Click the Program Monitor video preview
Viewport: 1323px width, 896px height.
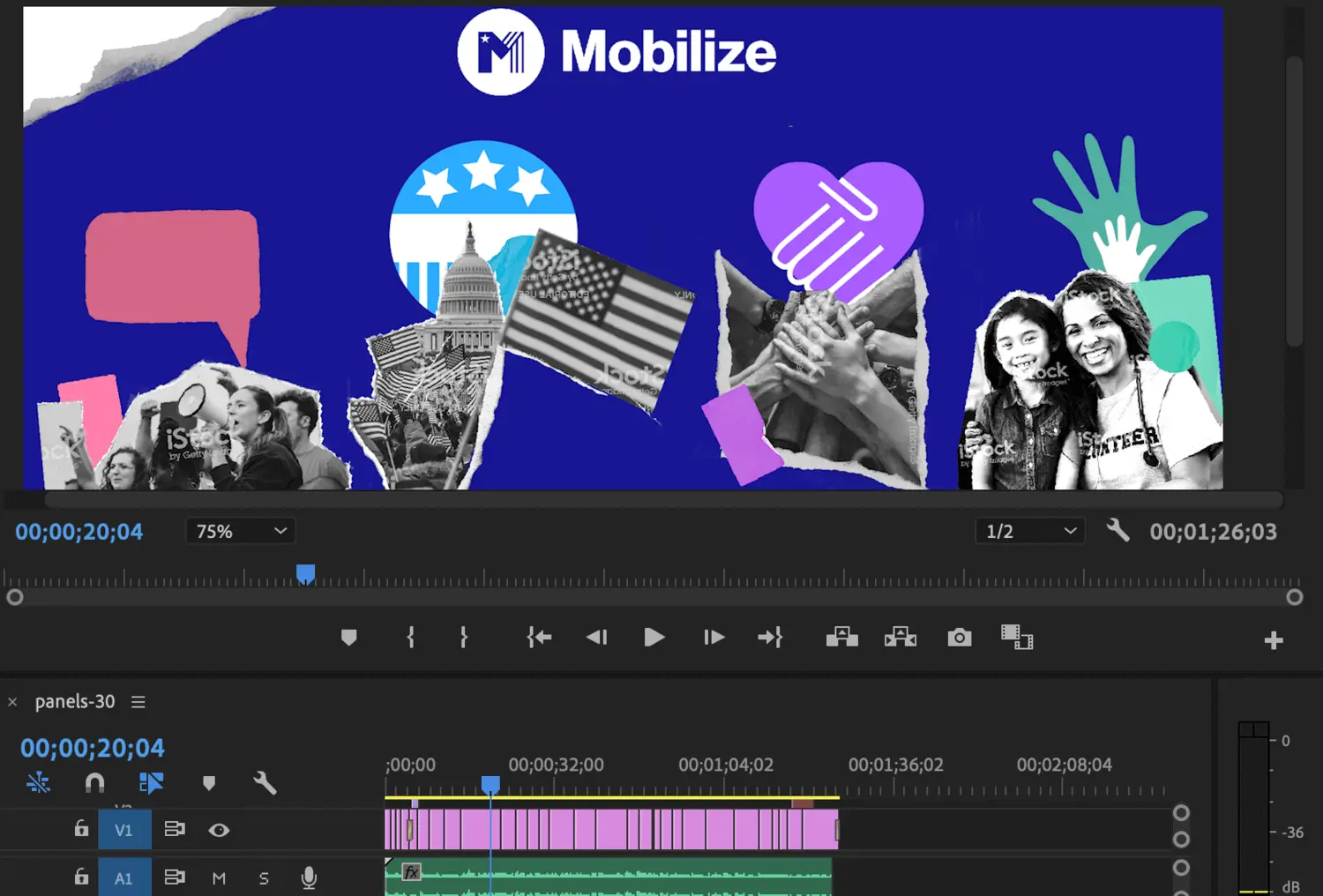pos(623,248)
